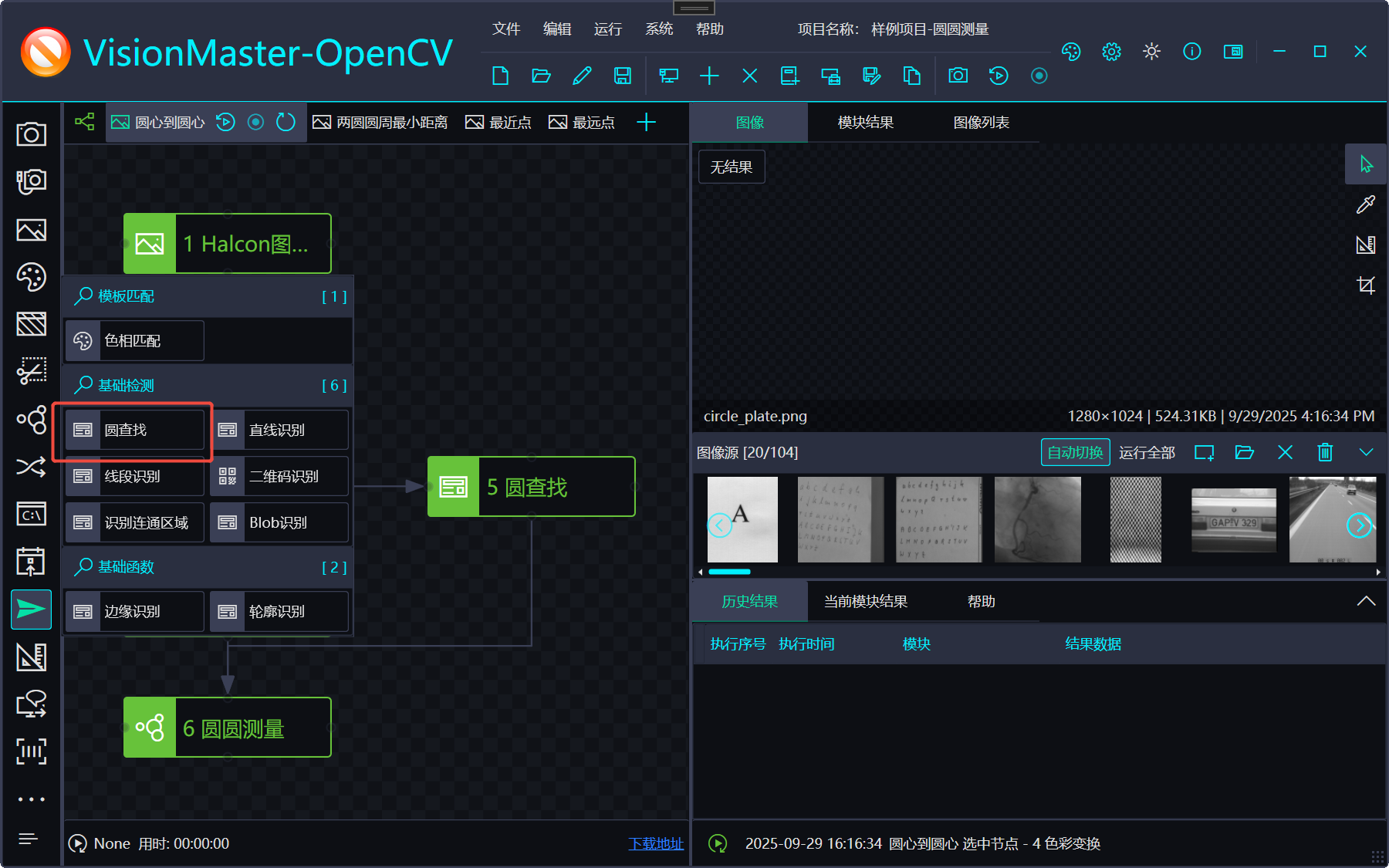
Task: Click the camera capture icon in top toolbar
Action: click(958, 76)
